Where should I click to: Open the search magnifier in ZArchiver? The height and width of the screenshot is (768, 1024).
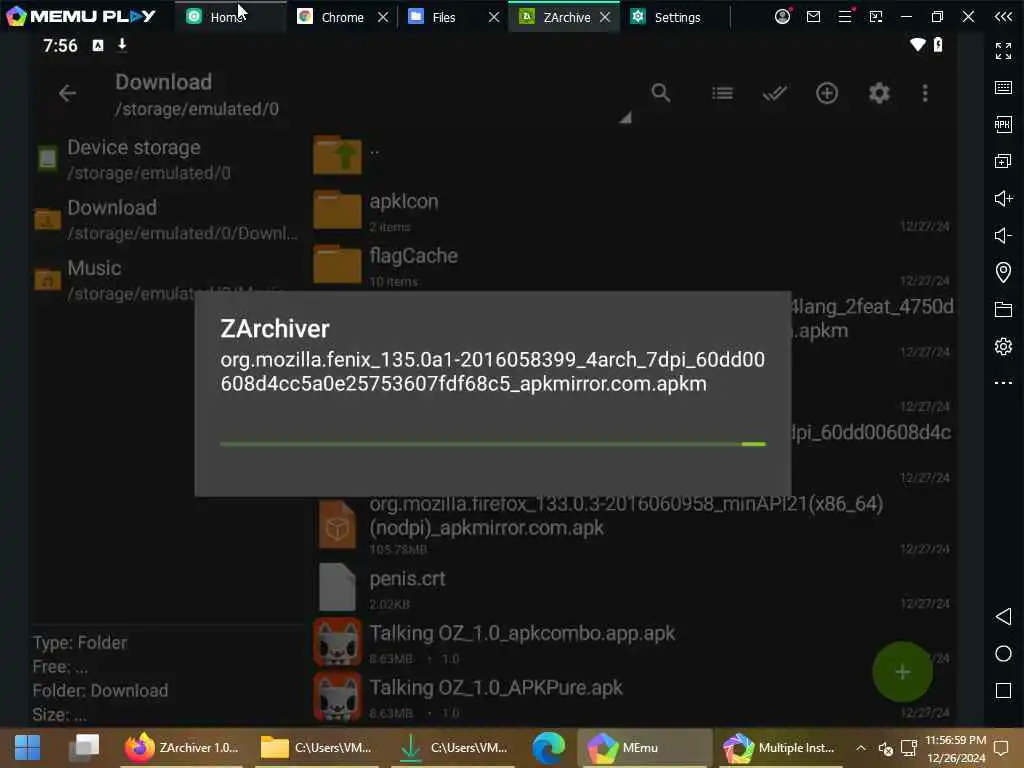660,93
